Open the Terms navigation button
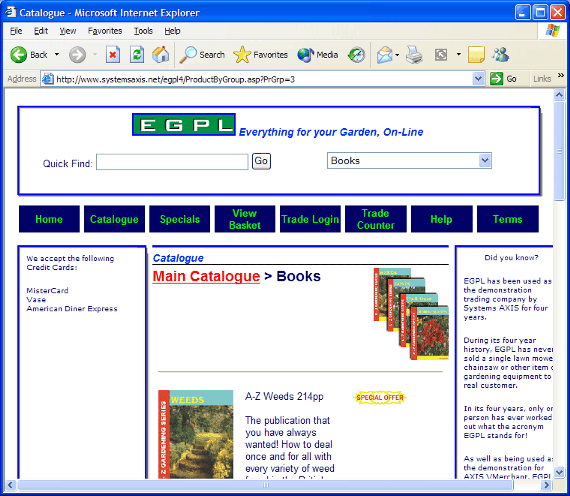The image size is (570, 496). click(507, 219)
